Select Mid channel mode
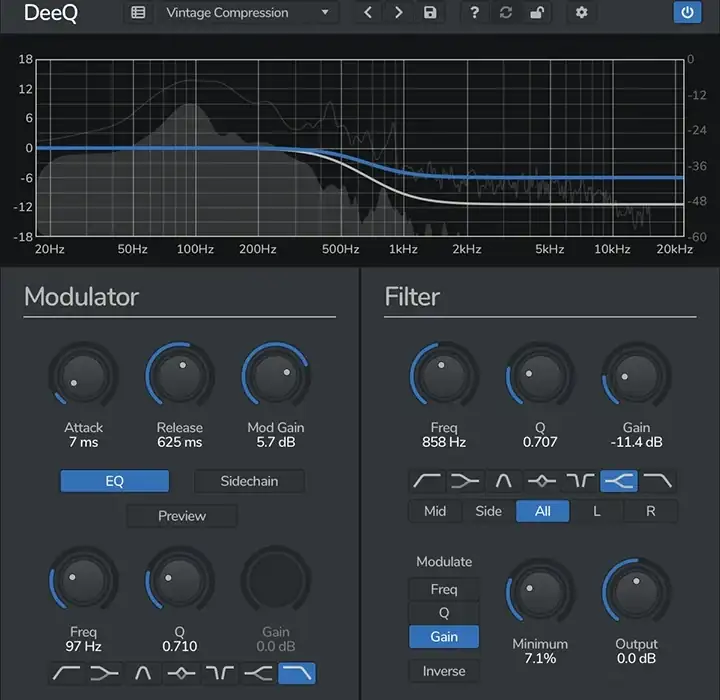The height and width of the screenshot is (700, 720). (435, 511)
